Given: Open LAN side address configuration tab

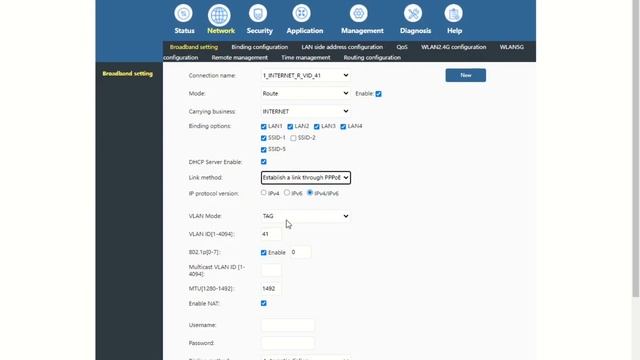Looking at the screenshot, I should point(342,47).
